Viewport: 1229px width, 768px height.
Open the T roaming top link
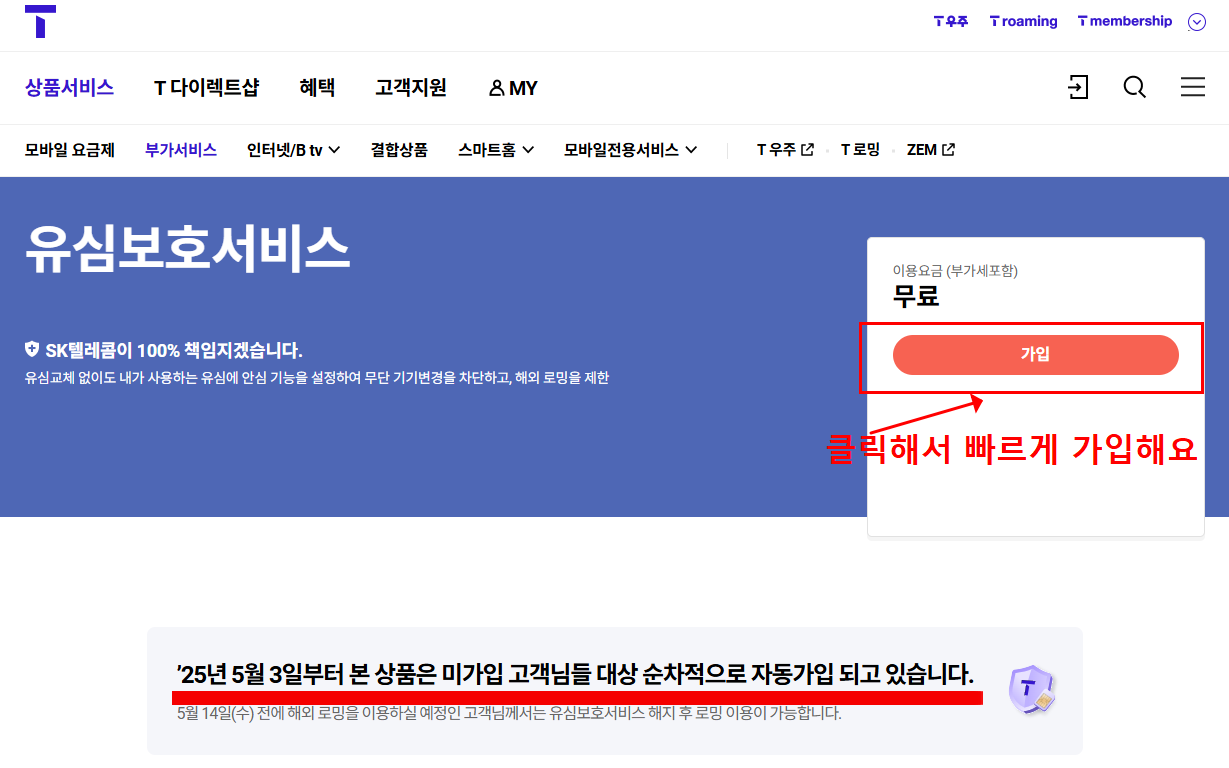click(1023, 21)
